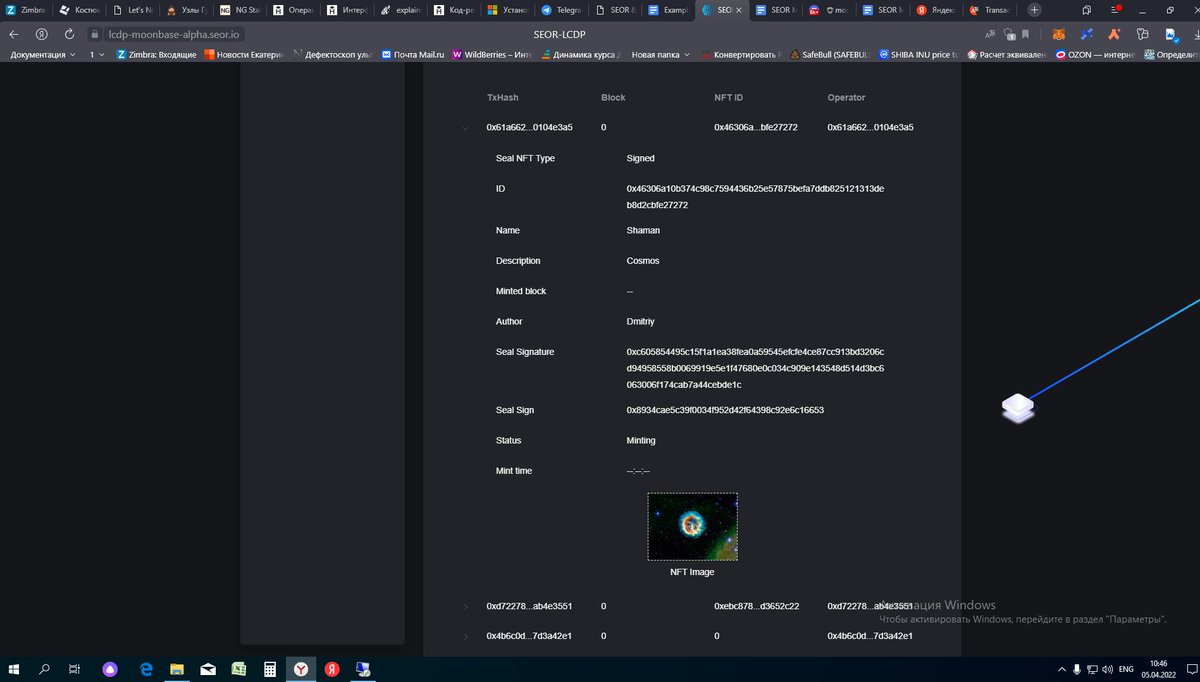1200x682 pixels.
Task: Click the NFT ID 0x46306a...bfe27272 cell
Action: (755, 128)
